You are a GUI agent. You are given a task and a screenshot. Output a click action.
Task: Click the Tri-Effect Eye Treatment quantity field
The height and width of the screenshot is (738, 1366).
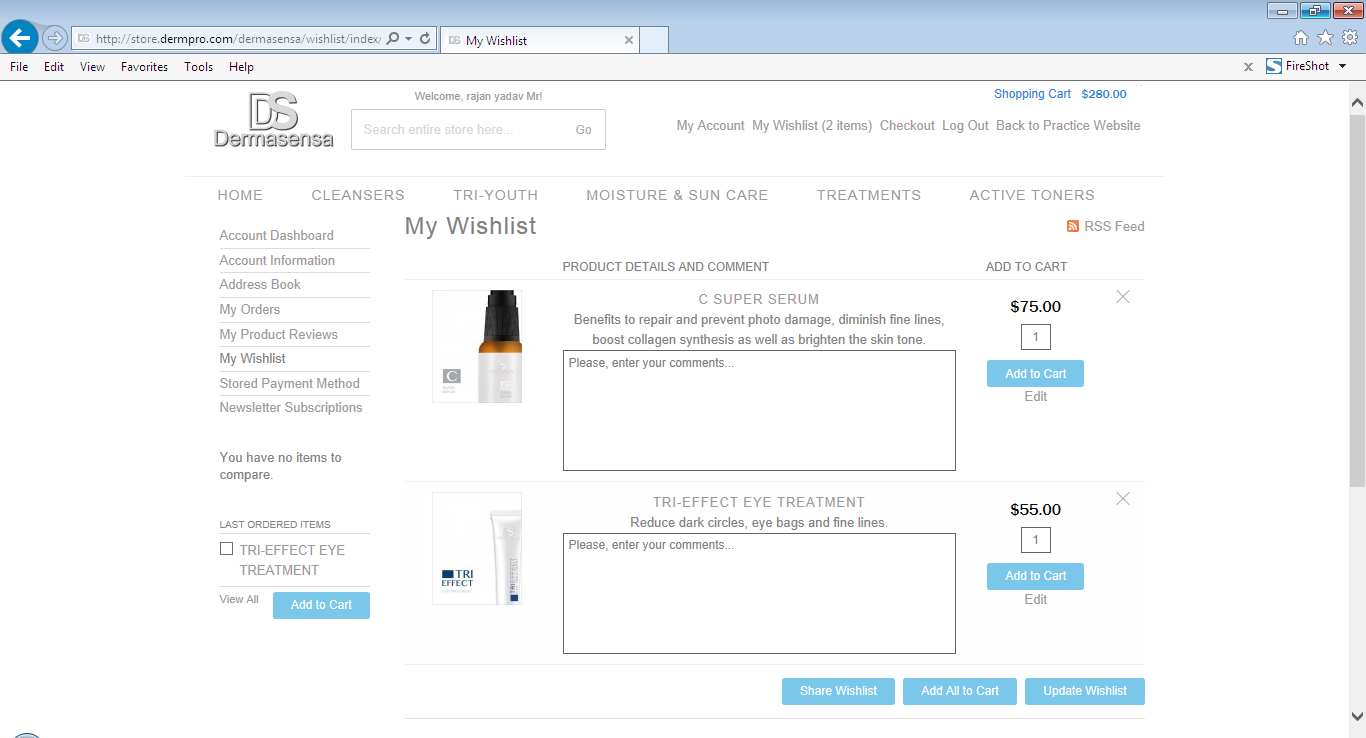click(1035, 540)
